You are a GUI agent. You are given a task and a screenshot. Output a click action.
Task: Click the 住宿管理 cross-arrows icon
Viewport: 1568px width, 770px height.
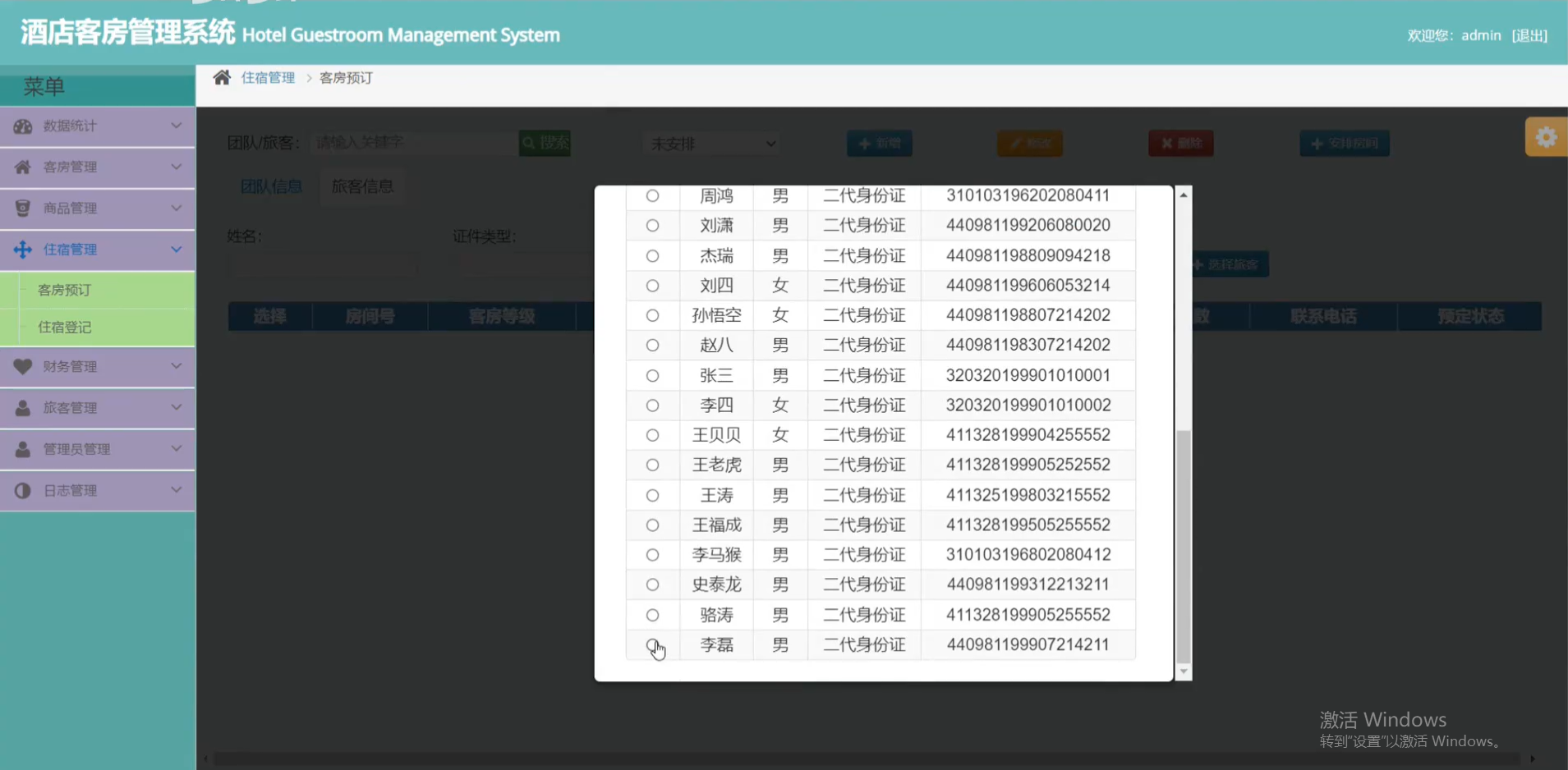point(23,250)
